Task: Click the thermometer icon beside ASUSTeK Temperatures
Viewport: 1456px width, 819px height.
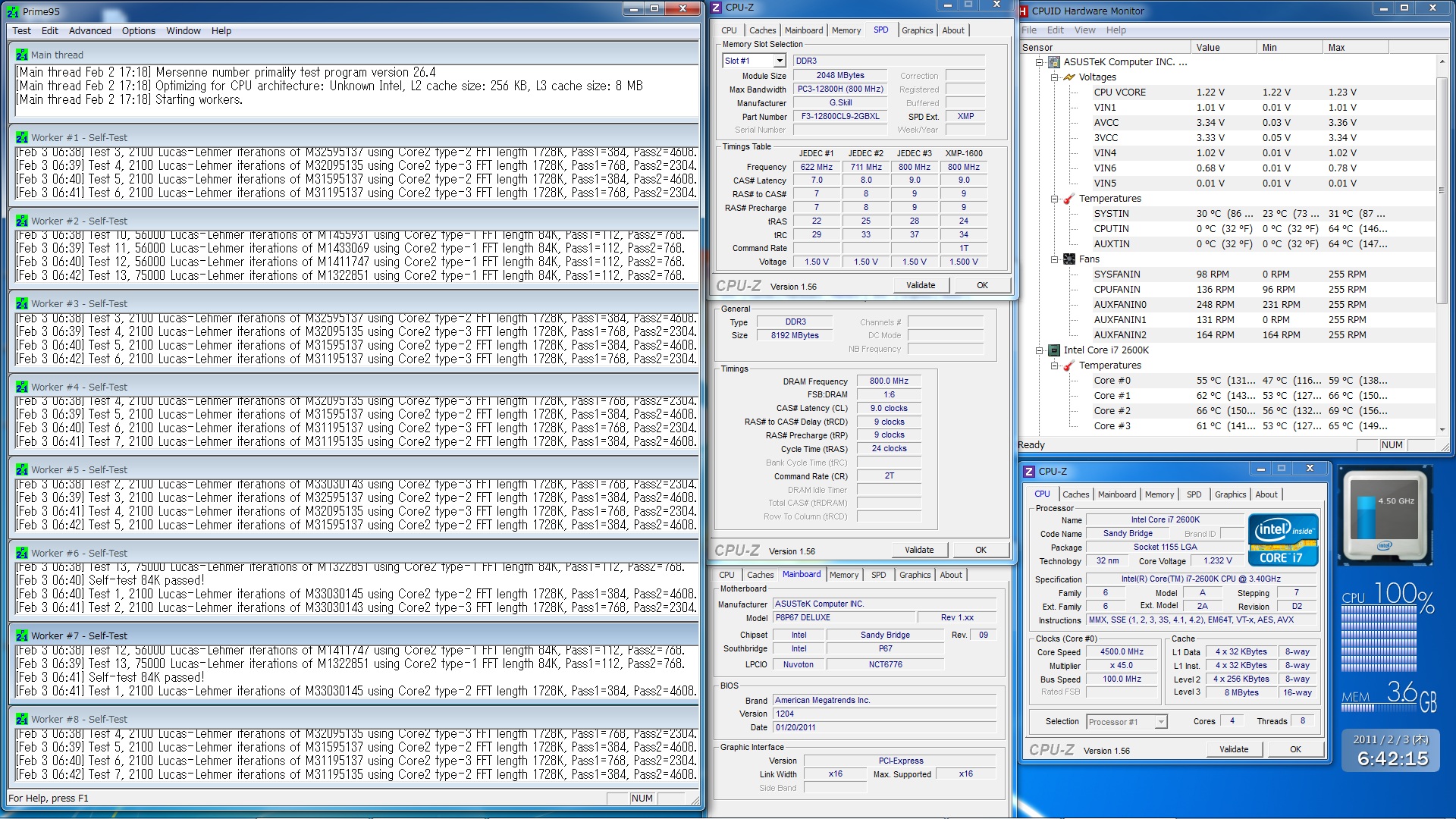Action: 1069,199
